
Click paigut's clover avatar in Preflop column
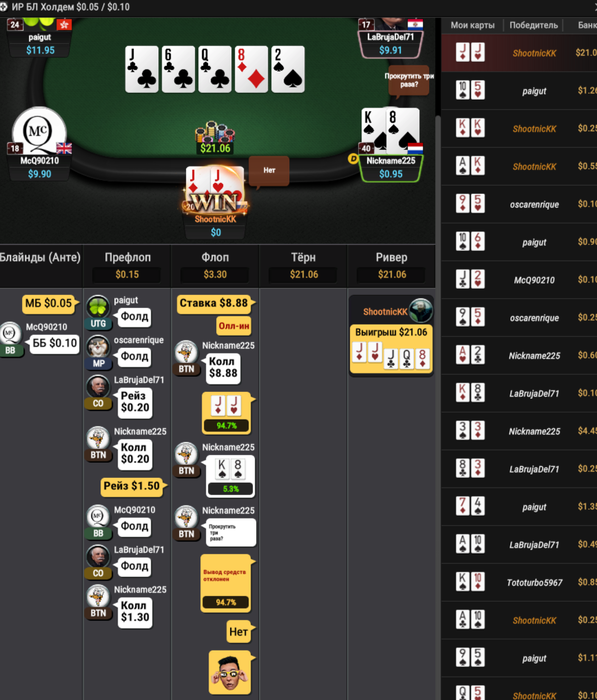98,306
